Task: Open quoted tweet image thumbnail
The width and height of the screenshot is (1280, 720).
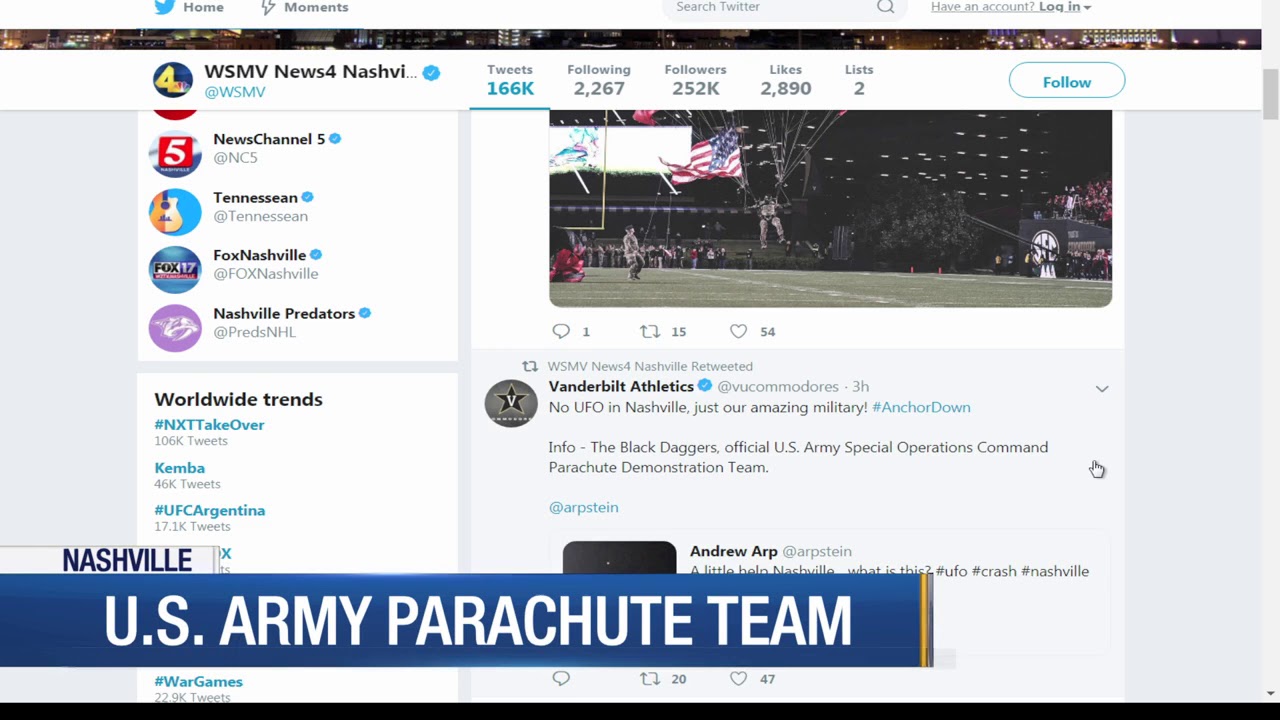Action: [619, 558]
